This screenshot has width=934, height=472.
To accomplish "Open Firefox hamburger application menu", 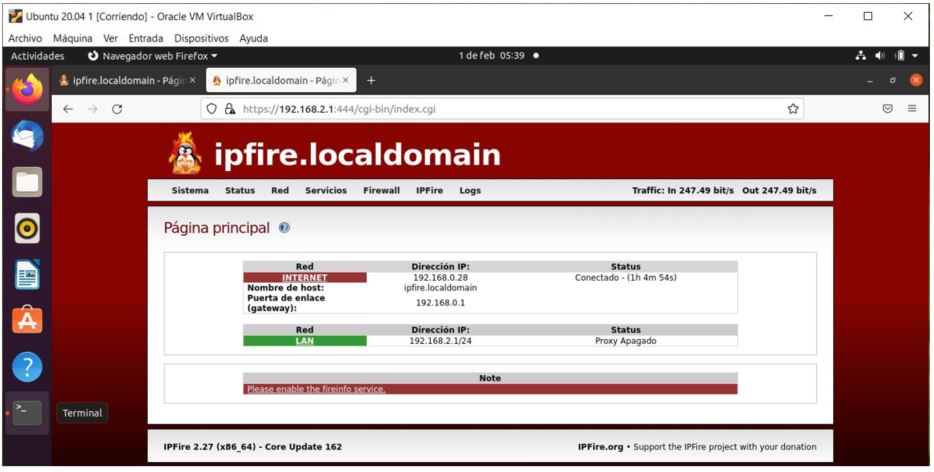I will 912,109.
